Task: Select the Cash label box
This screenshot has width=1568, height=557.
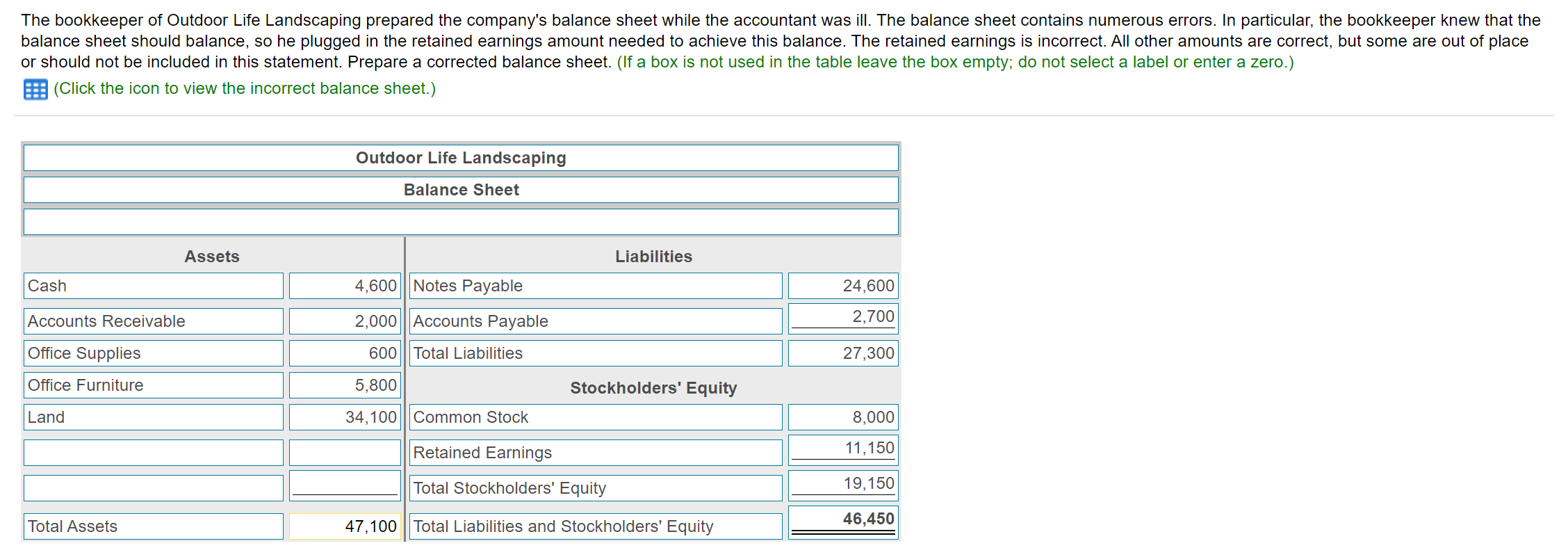Action: point(153,286)
